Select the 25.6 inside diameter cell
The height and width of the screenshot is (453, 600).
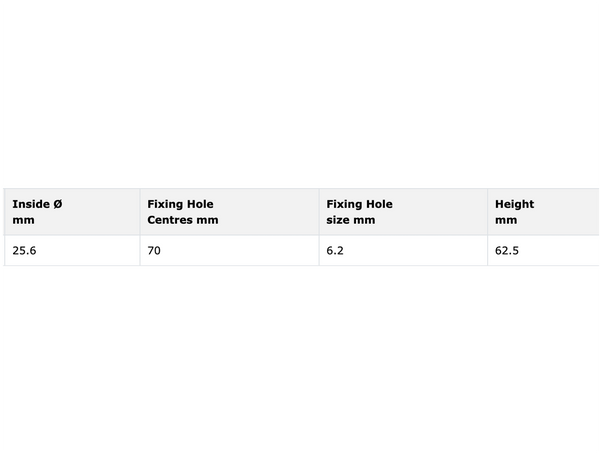[x=72, y=250]
